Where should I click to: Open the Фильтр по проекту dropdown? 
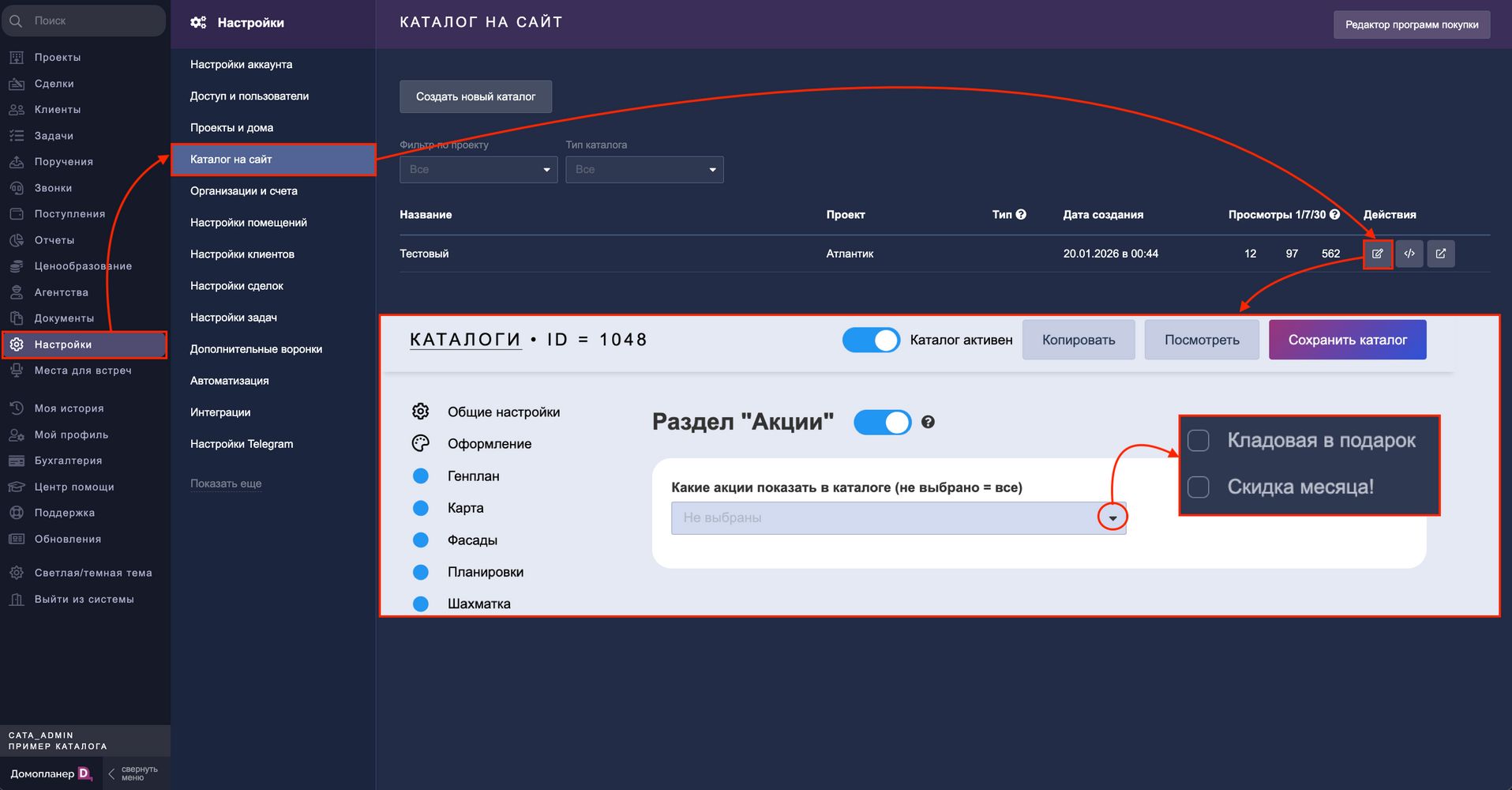(478, 169)
